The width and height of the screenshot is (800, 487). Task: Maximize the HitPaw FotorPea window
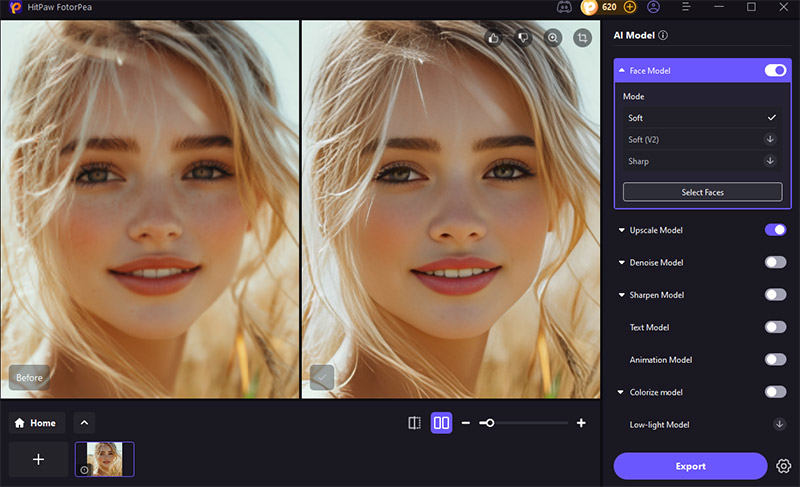[751, 7]
